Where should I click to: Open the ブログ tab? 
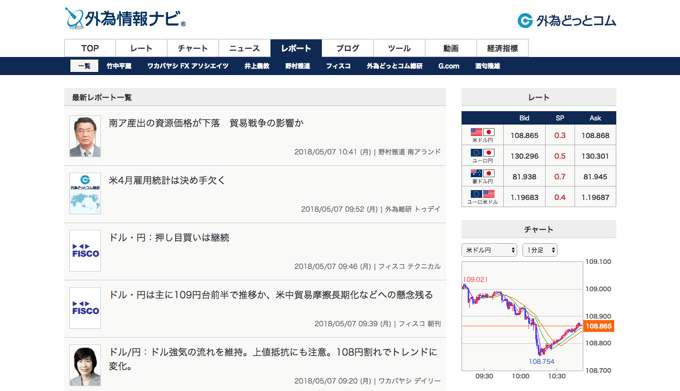click(x=348, y=48)
